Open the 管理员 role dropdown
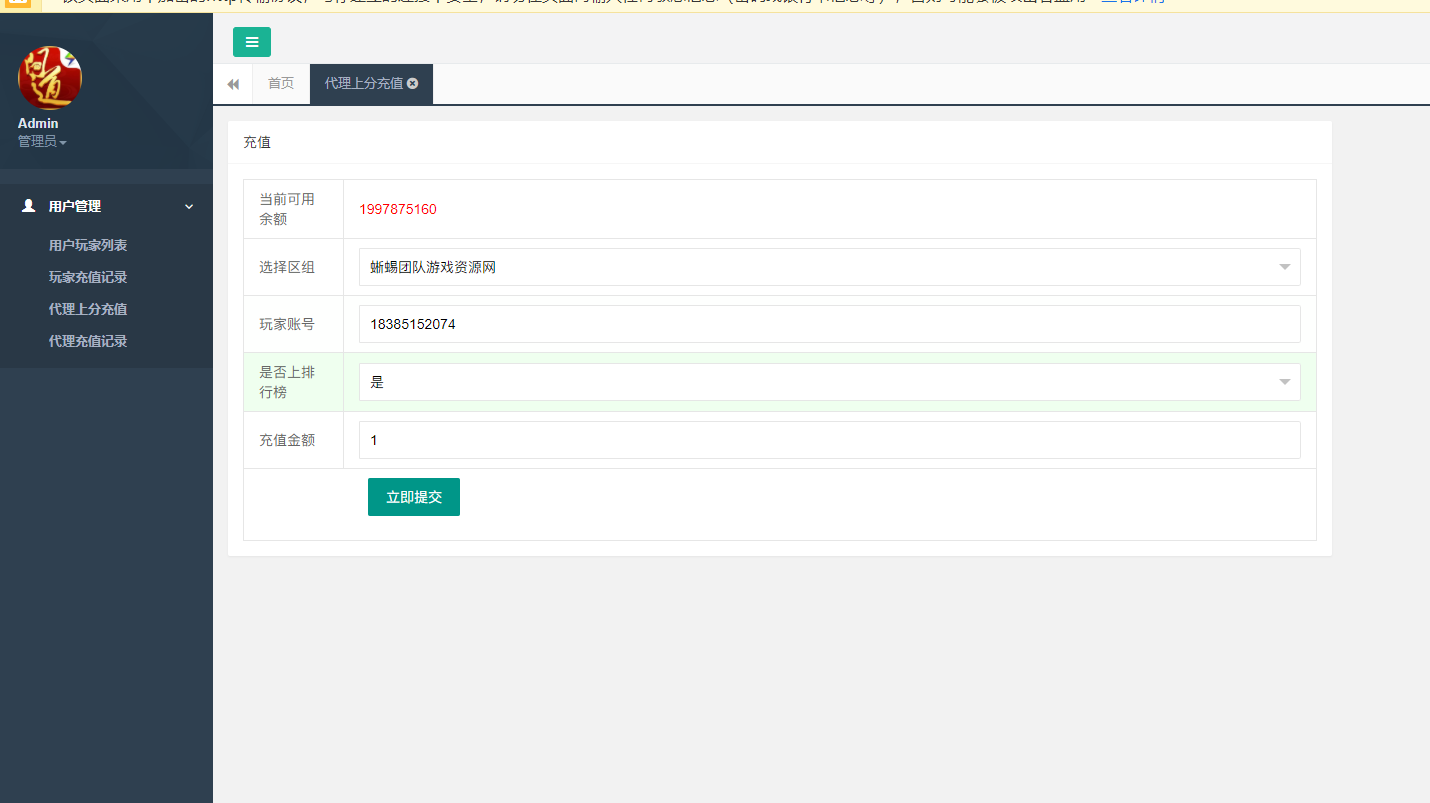This screenshot has width=1430, height=803. (42, 142)
